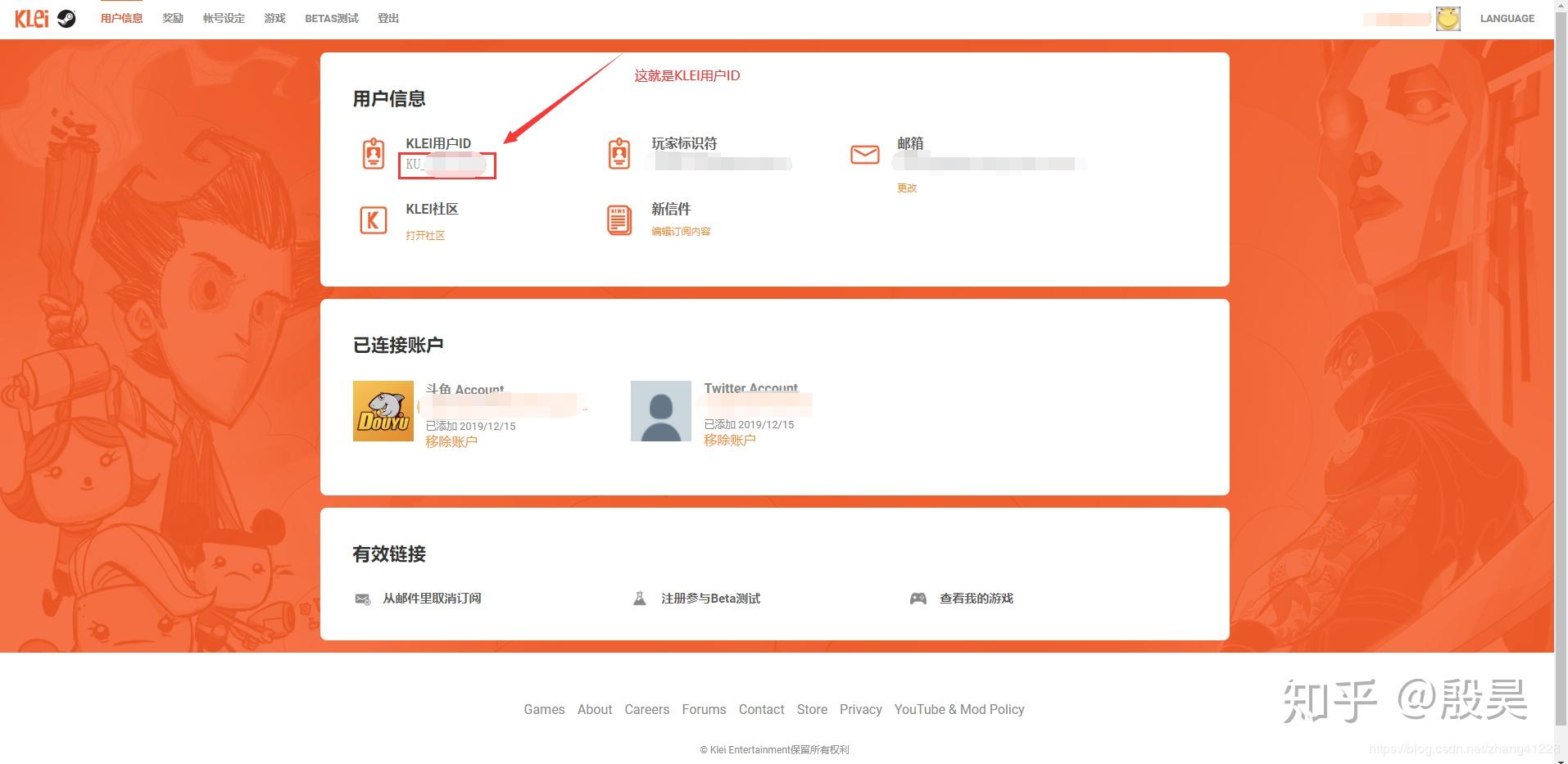Click the KLEI用户ID value starting with KU_

pyautogui.click(x=447, y=165)
